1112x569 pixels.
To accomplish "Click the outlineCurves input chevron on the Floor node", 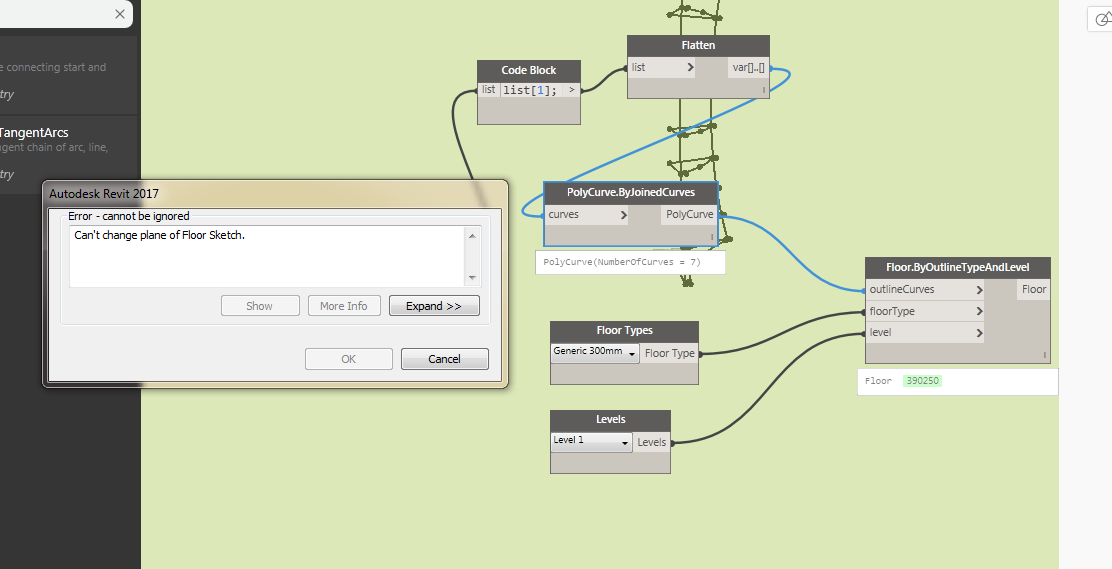I will [x=979, y=289].
